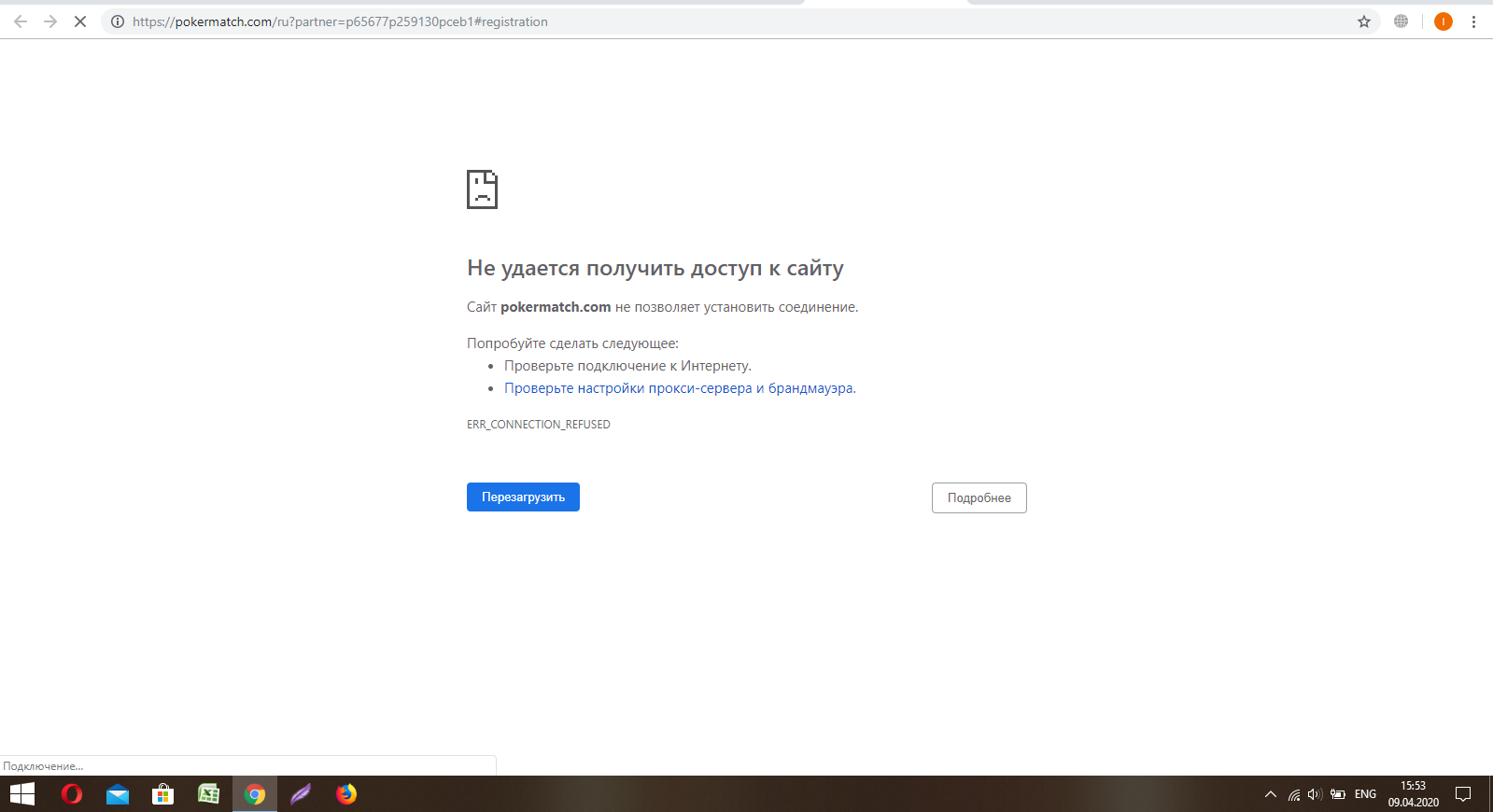1493x812 pixels.
Task: Open the volume speaker tray icon
Action: coord(1316,794)
